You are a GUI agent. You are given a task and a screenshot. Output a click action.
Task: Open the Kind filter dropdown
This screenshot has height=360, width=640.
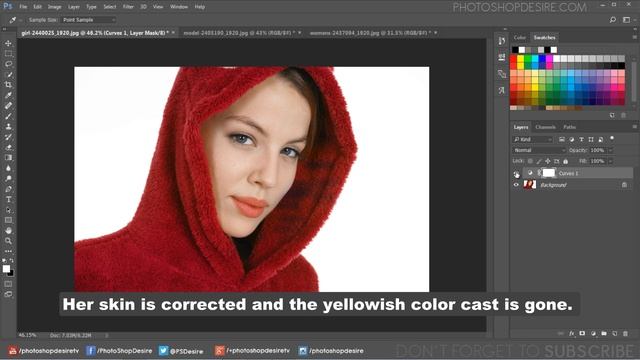tap(533, 140)
